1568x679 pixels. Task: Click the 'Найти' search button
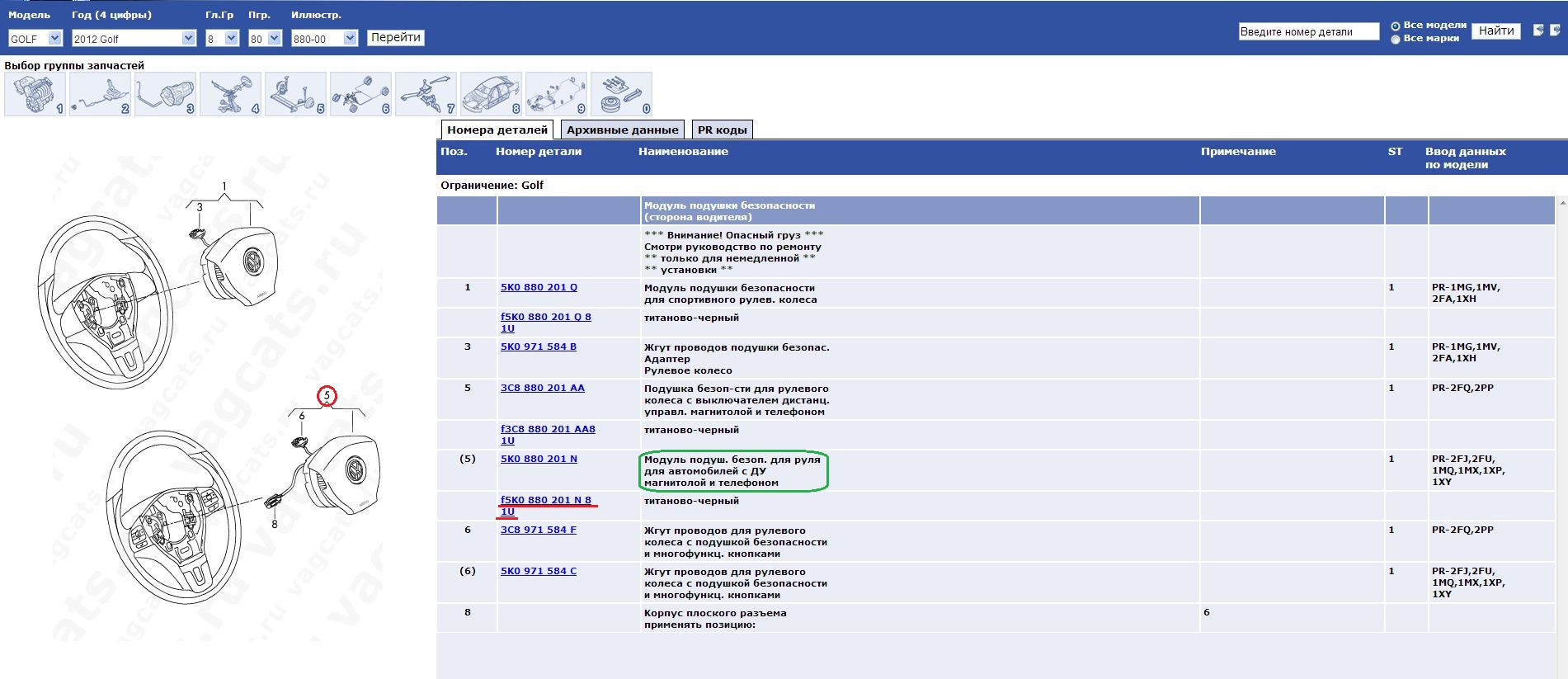[1495, 31]
